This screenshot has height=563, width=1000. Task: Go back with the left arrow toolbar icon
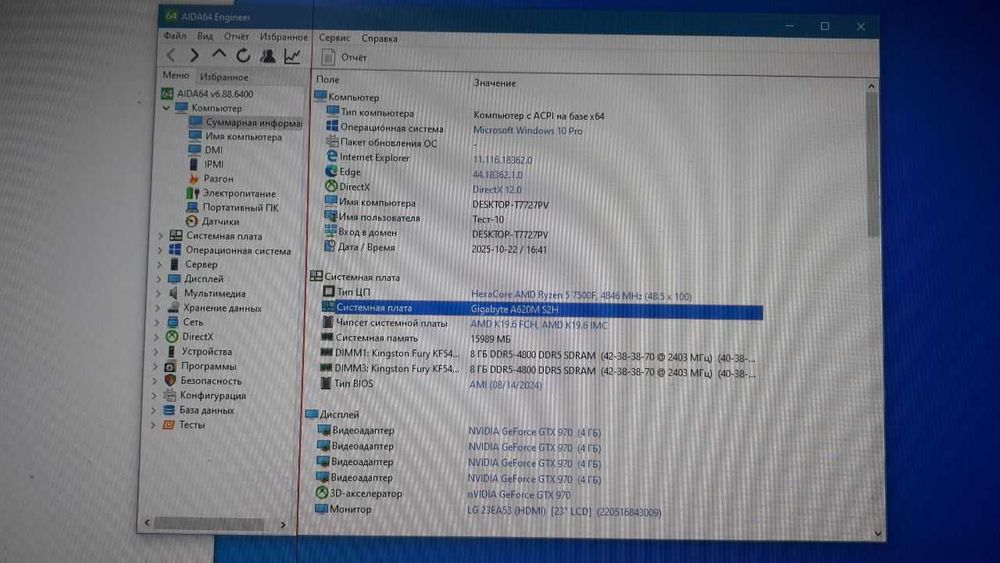171,55
